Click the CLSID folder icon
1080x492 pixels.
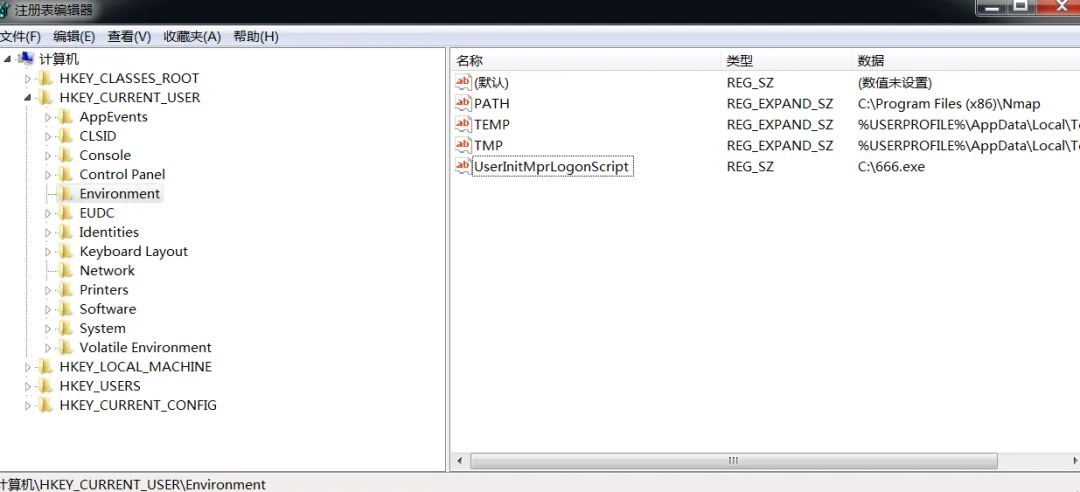(65, 136)
